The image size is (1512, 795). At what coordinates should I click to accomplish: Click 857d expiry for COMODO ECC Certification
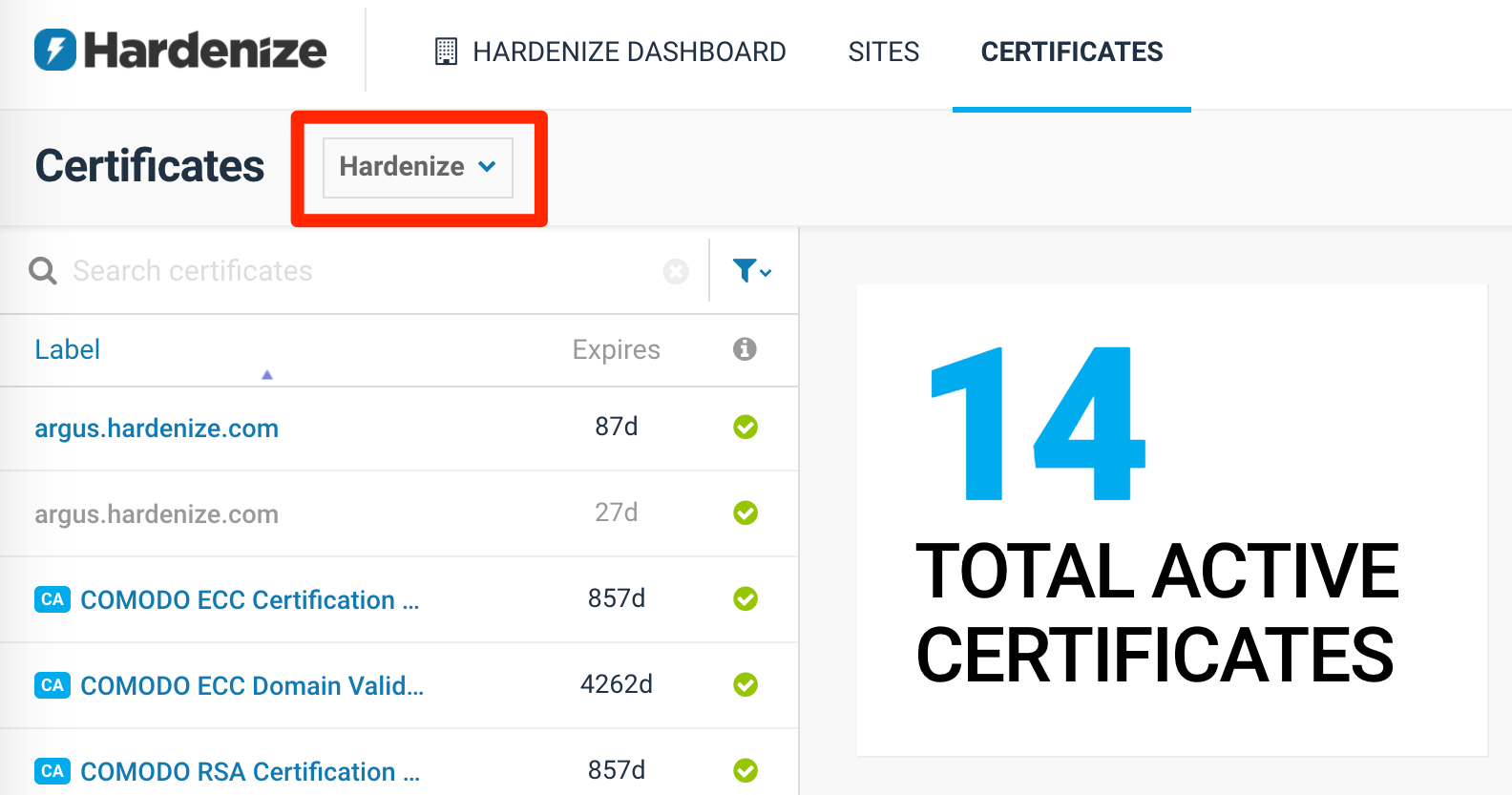[617, 598]
